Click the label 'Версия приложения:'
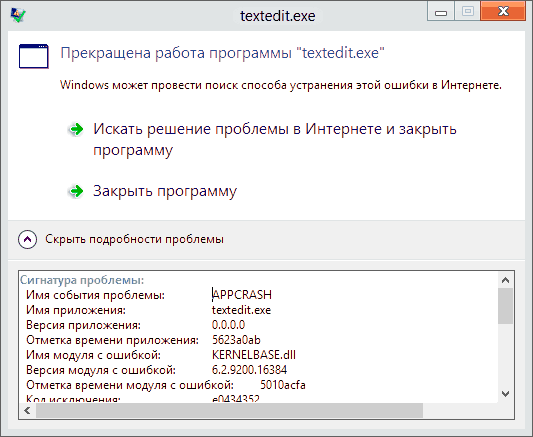 coord(83,325)
